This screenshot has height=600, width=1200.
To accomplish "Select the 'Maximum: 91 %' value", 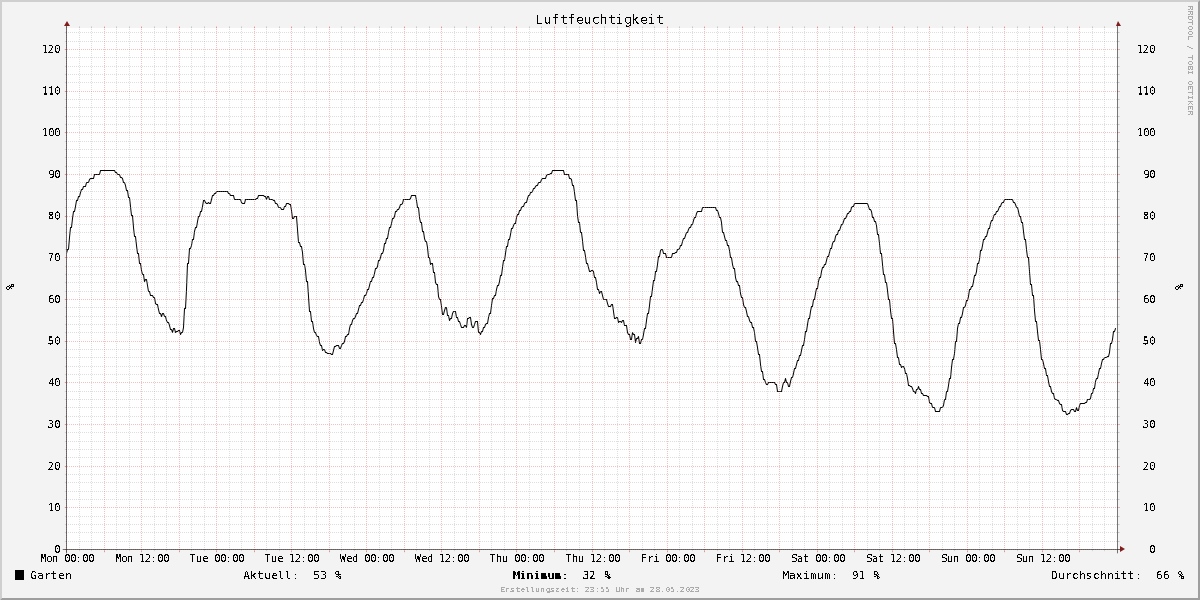I will (x=831, y=575).
